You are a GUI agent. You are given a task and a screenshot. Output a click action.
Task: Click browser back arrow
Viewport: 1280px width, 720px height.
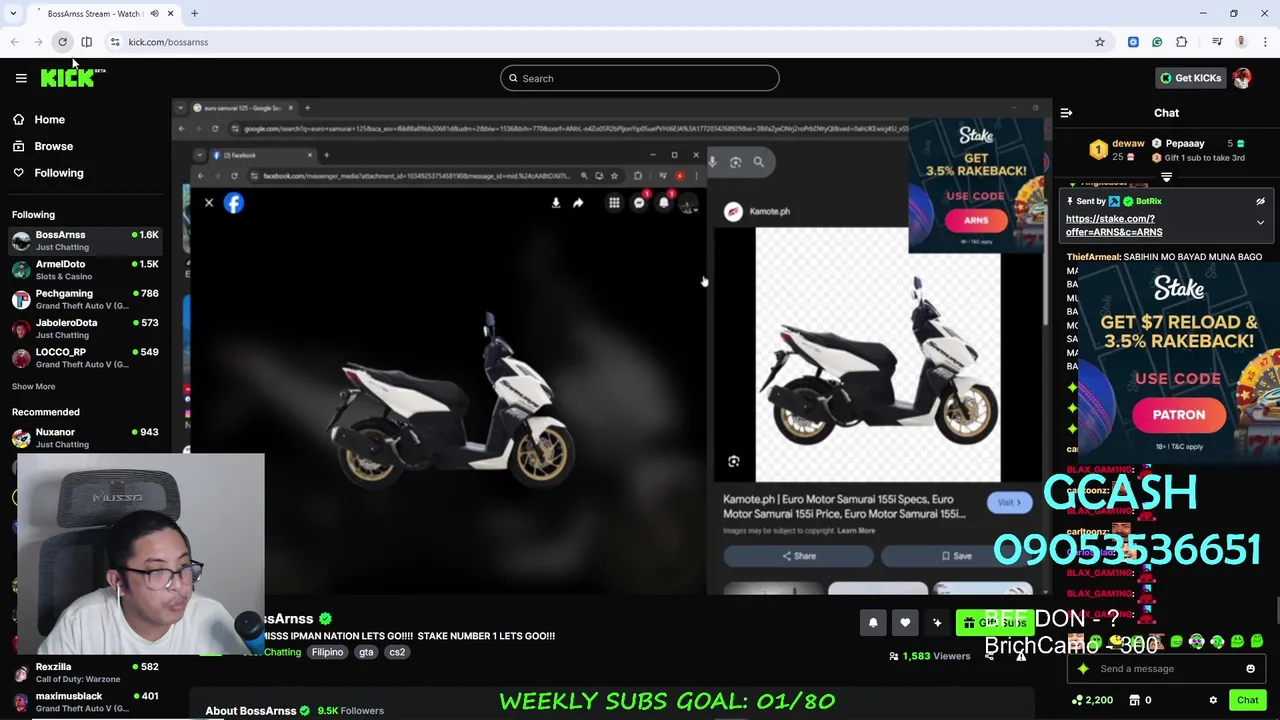click(14, 42)
